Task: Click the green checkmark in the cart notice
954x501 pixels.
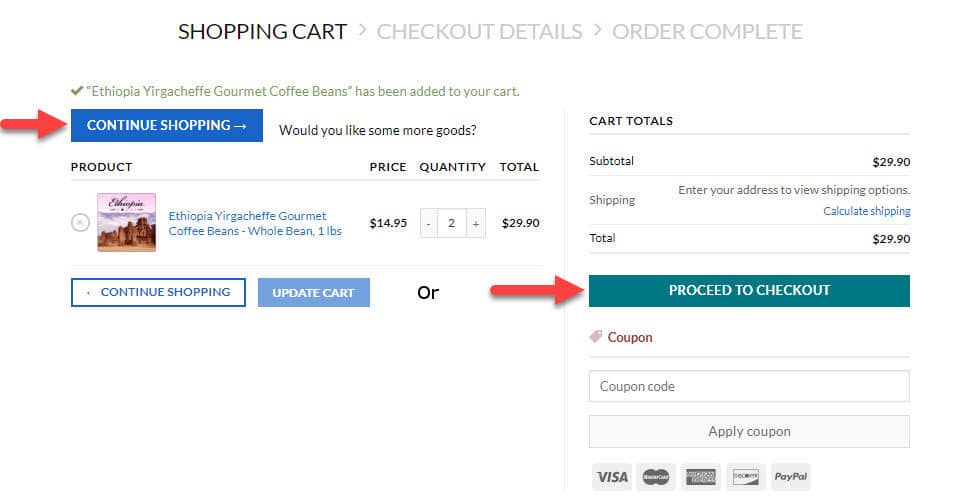Action: (x=77, y=91)
